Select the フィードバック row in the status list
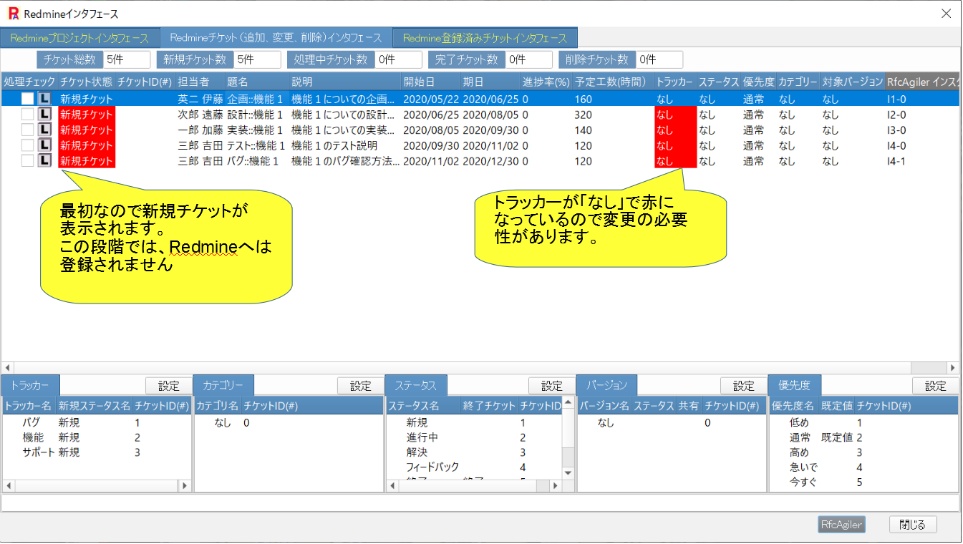The height and width of the screenshot is (544, 963). [474, 467]
